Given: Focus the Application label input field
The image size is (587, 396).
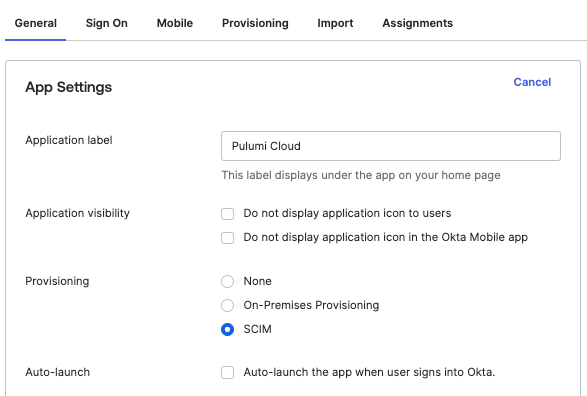Looking at the screenshot, I should click(391, 146).
